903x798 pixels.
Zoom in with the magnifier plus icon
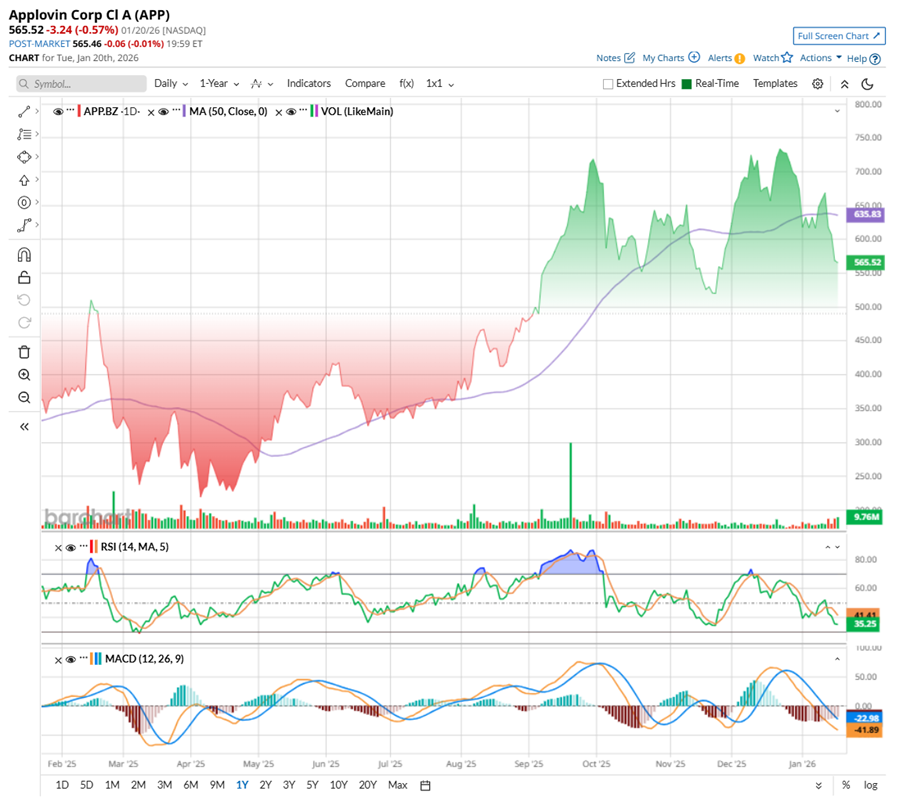[x=24, y=375]
